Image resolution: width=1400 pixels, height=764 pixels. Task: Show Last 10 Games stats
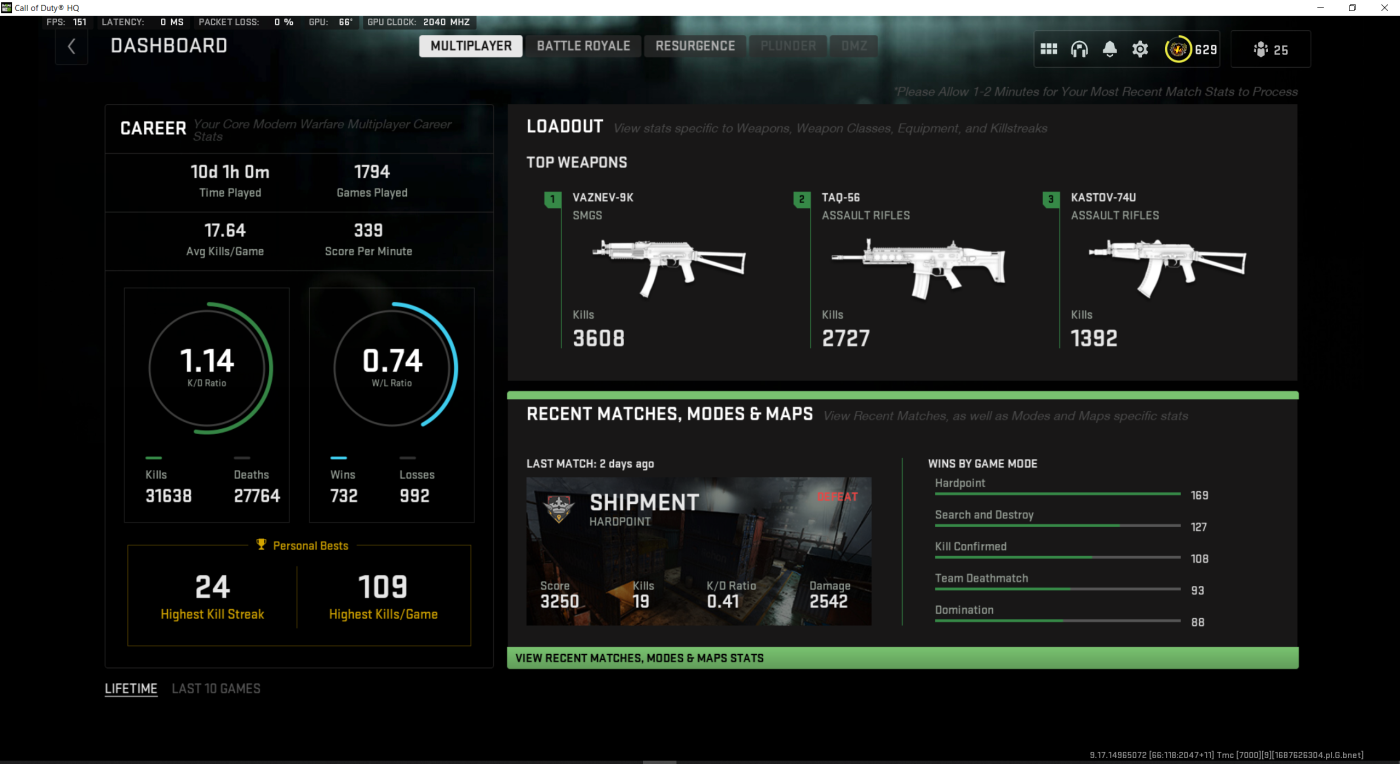(216, 689)
